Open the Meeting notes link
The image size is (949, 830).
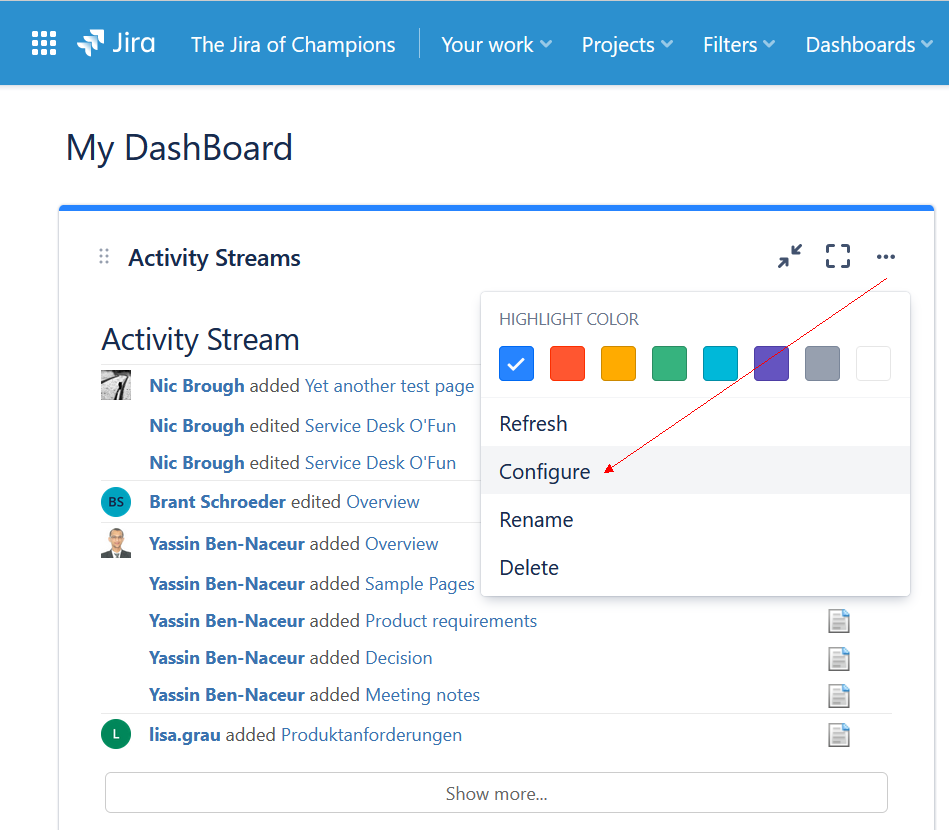[x=422, y=695]
